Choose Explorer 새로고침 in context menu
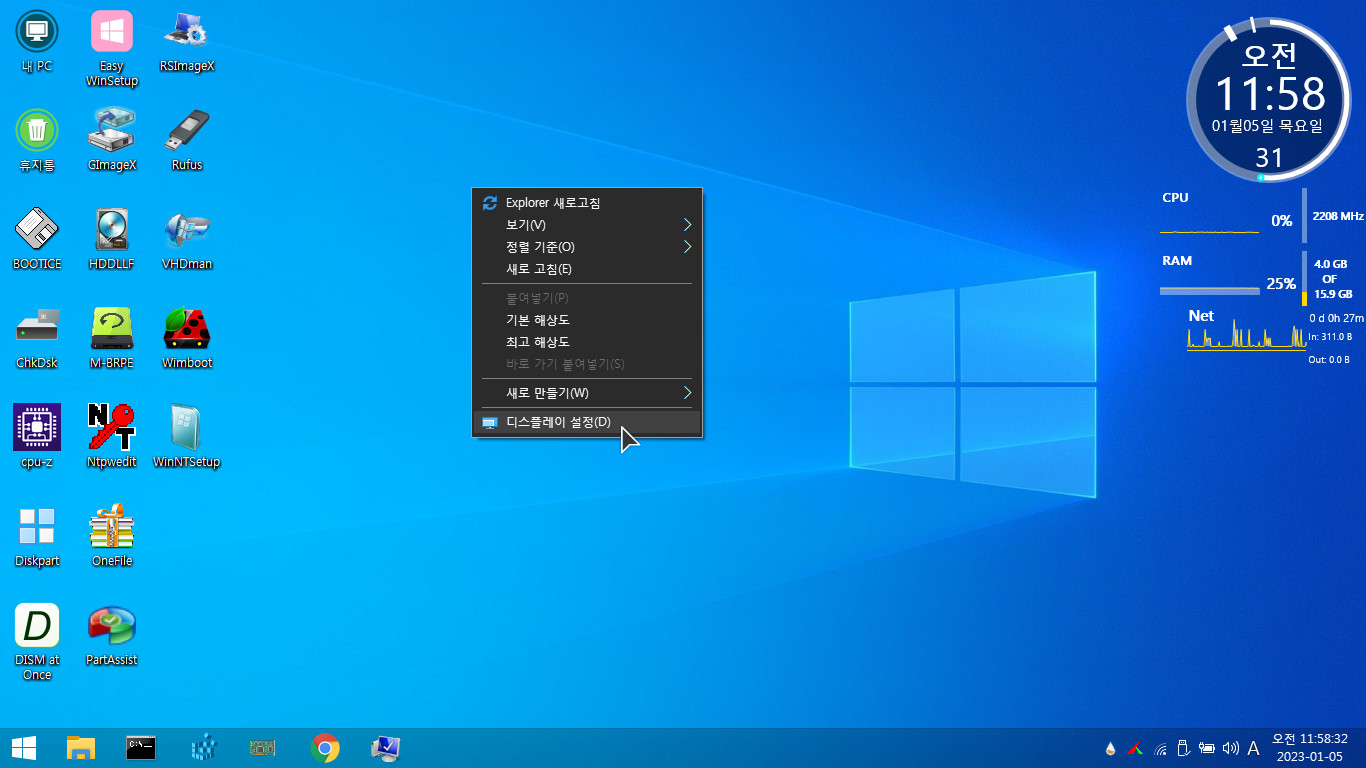Screen dimensions: 1366x768 (587, 203)
